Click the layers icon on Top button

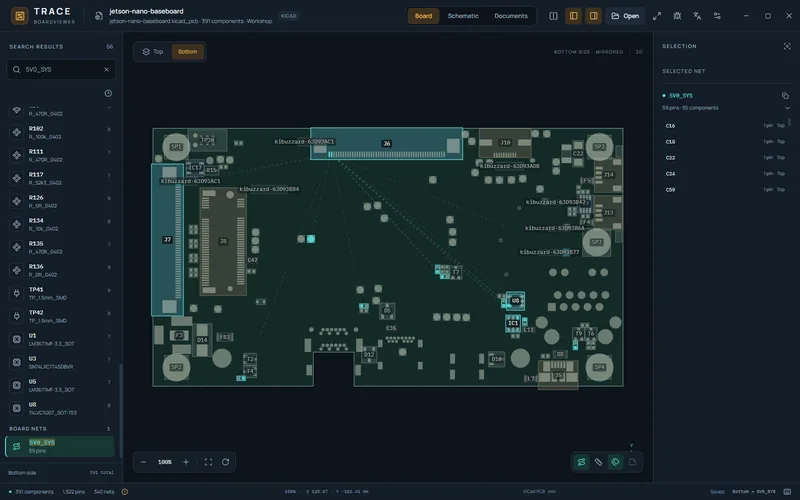click(x=146, y=52)
